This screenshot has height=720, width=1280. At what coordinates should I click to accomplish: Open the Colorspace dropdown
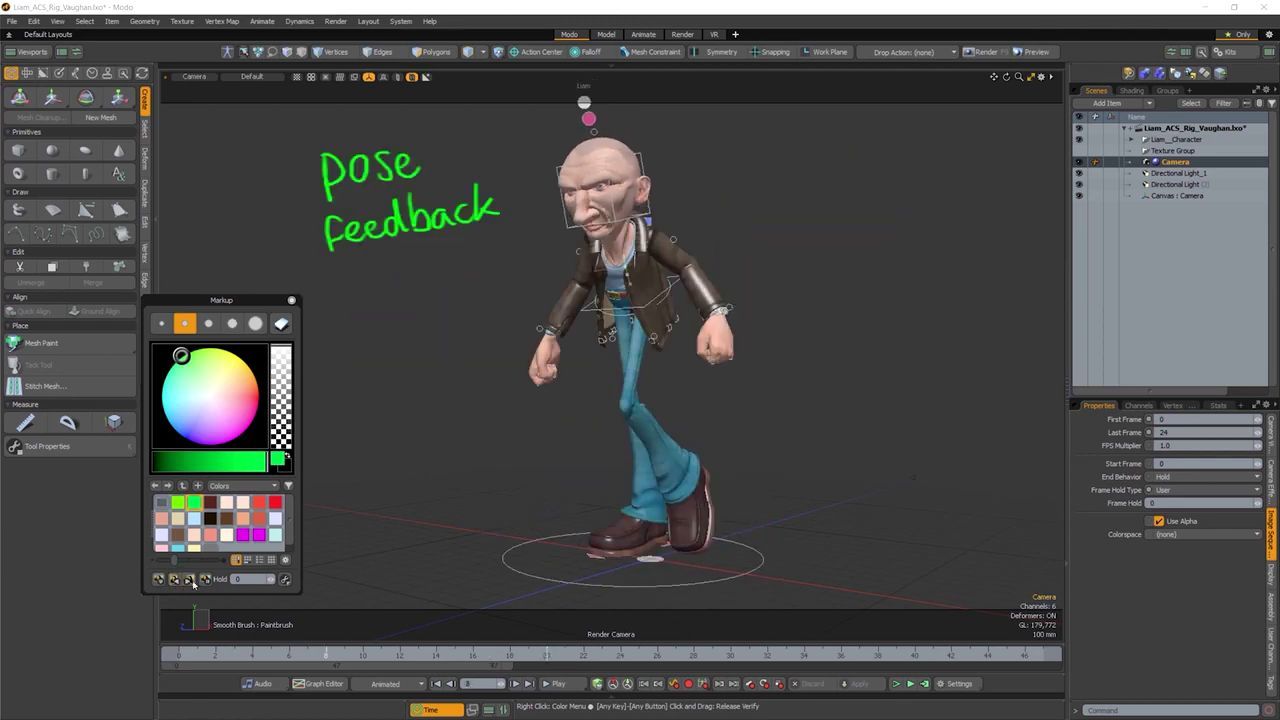click(1207, 534)
